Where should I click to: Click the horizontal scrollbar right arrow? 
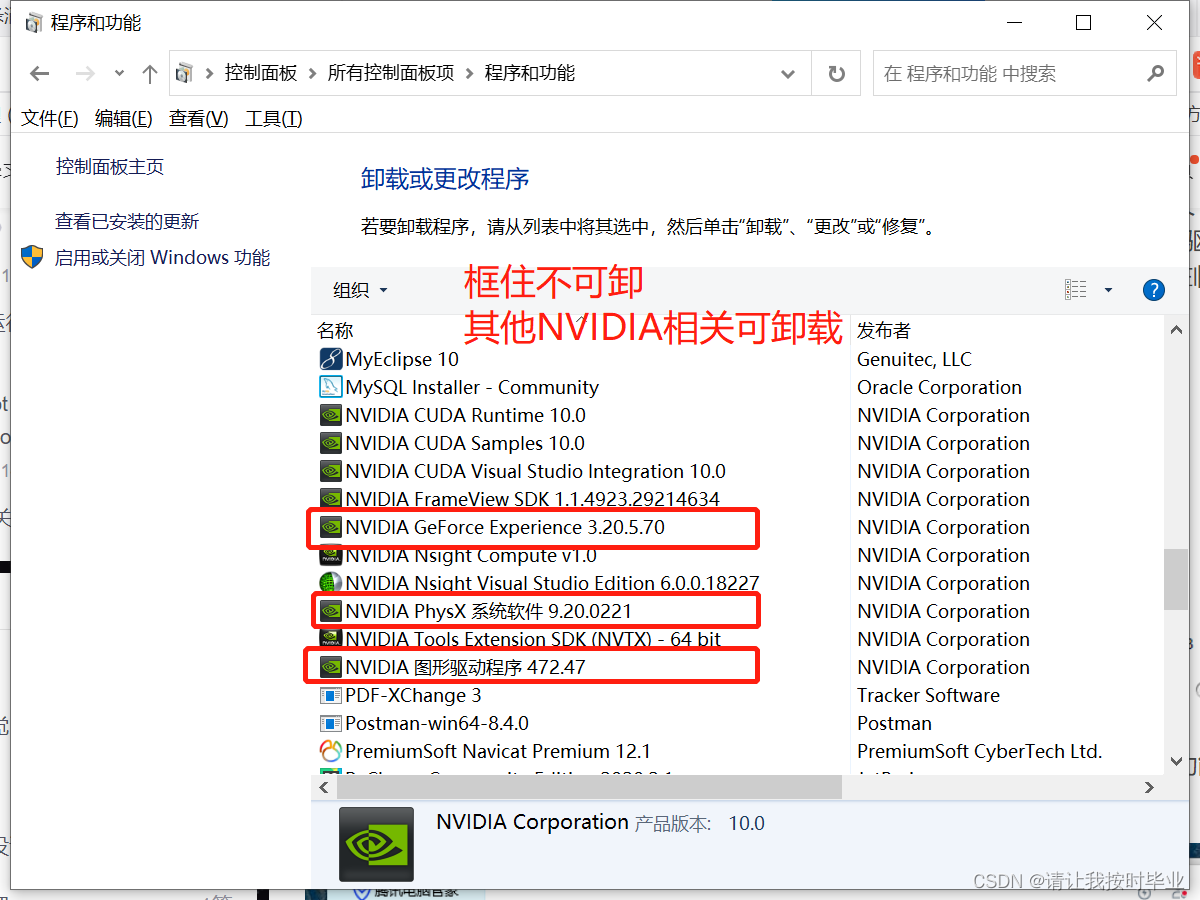click(x=1150, y=787)
